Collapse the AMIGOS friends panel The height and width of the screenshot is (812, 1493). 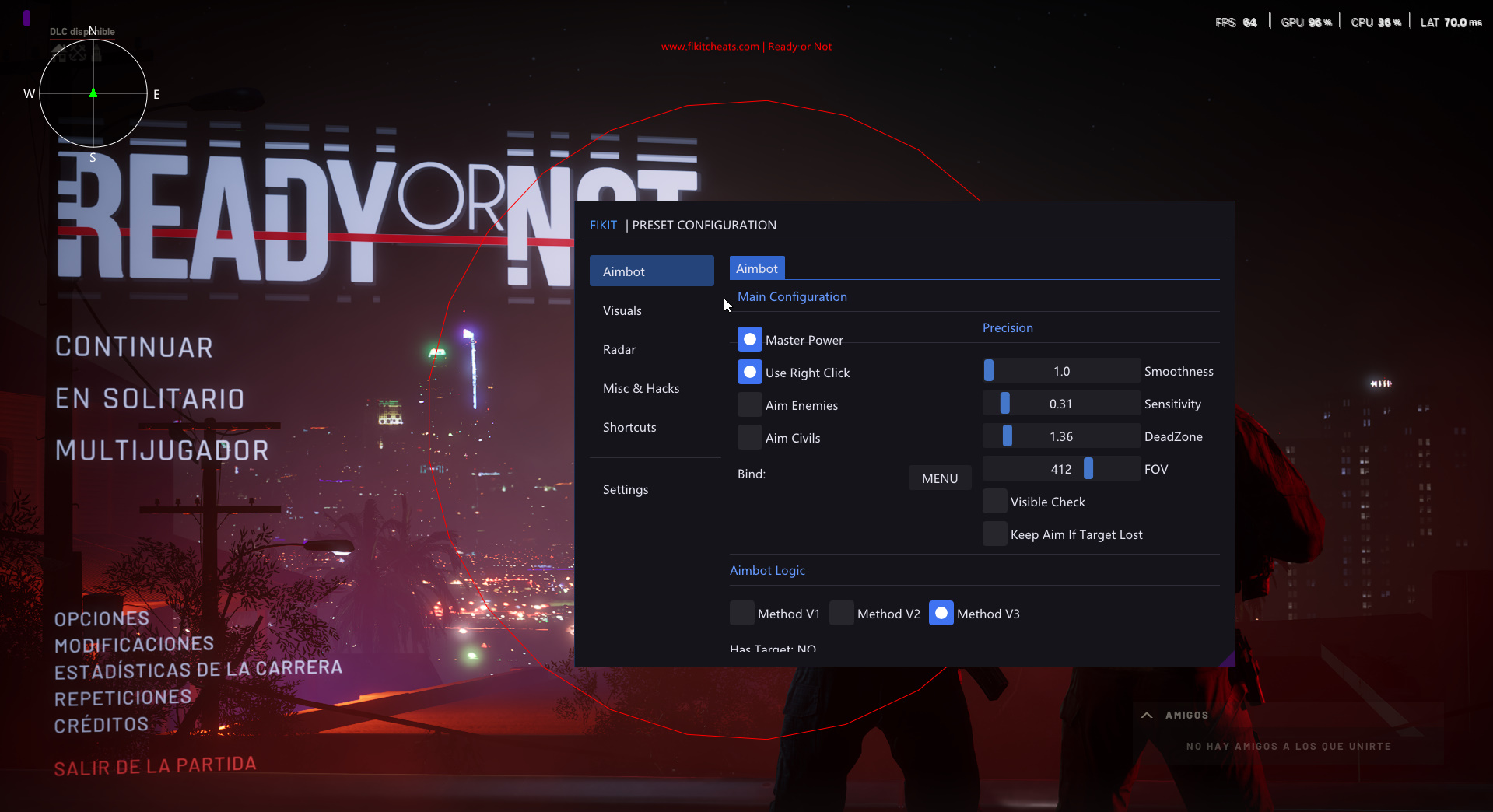pyautogui.click(x=1146, y=715)
